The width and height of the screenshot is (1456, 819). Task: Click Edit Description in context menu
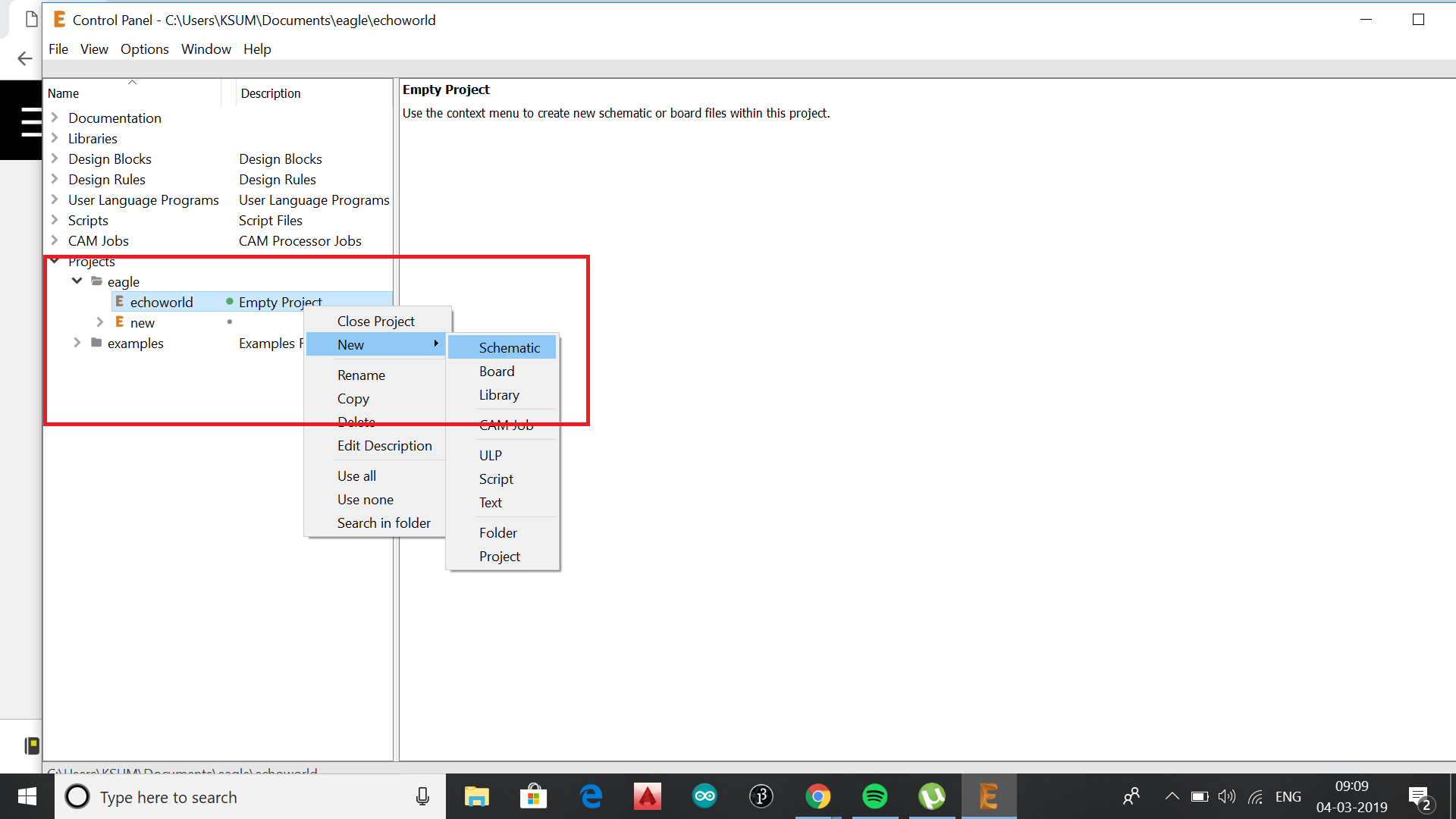click(384, 446)
